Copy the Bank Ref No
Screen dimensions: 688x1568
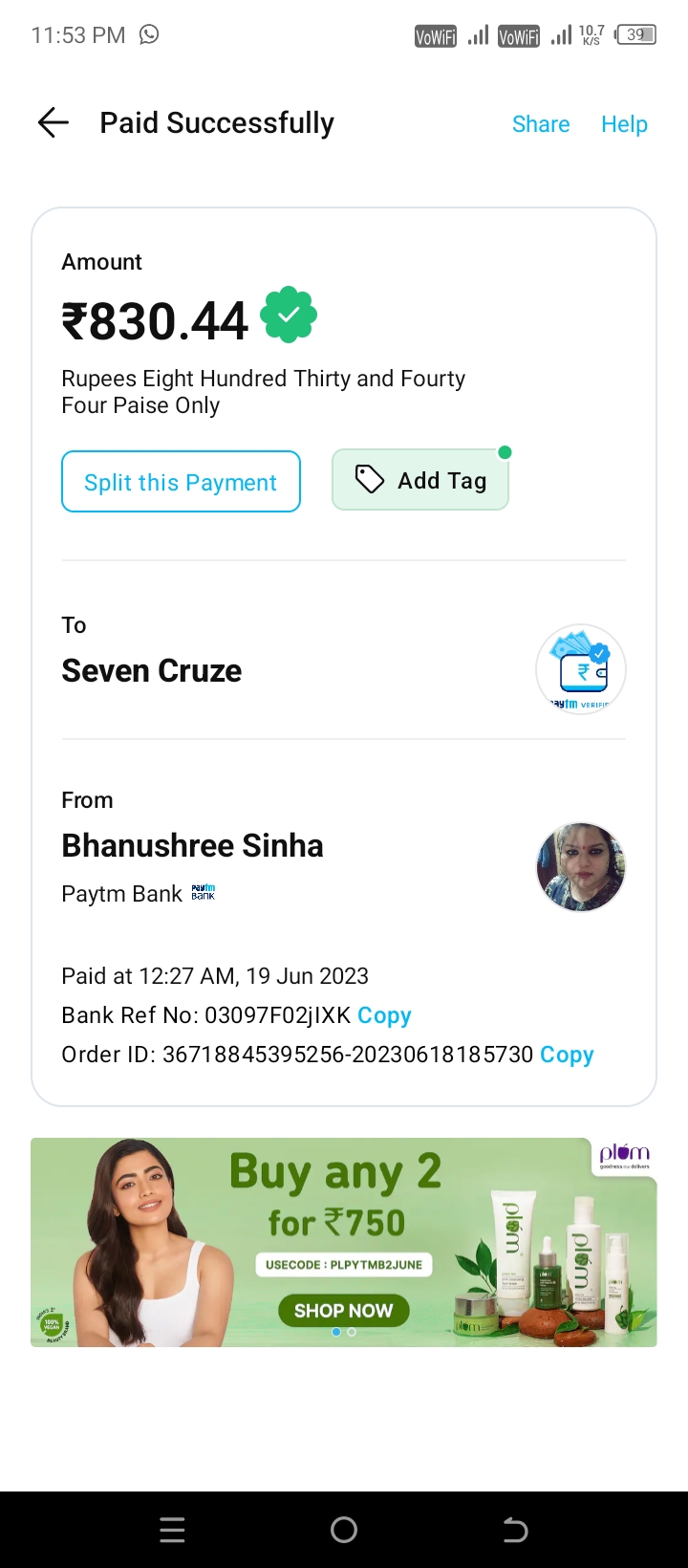[x=384, y=1015]
